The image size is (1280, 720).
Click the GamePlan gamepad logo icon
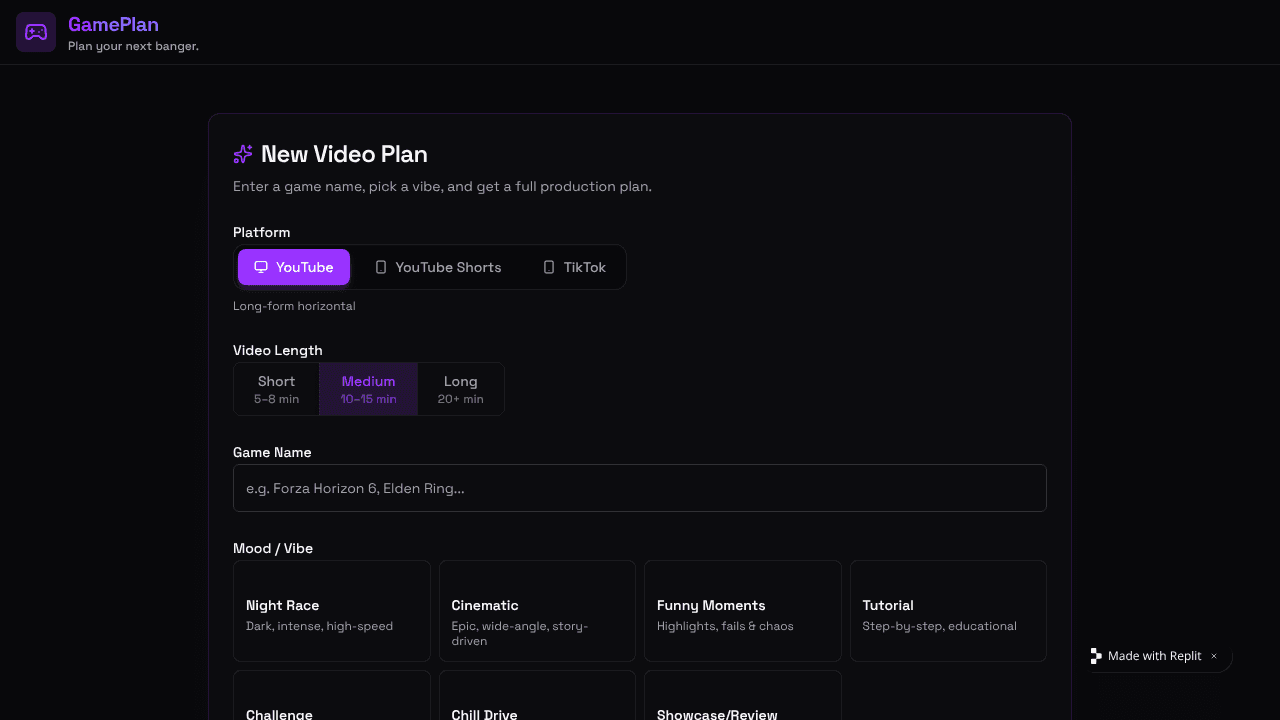pos(36,32)
